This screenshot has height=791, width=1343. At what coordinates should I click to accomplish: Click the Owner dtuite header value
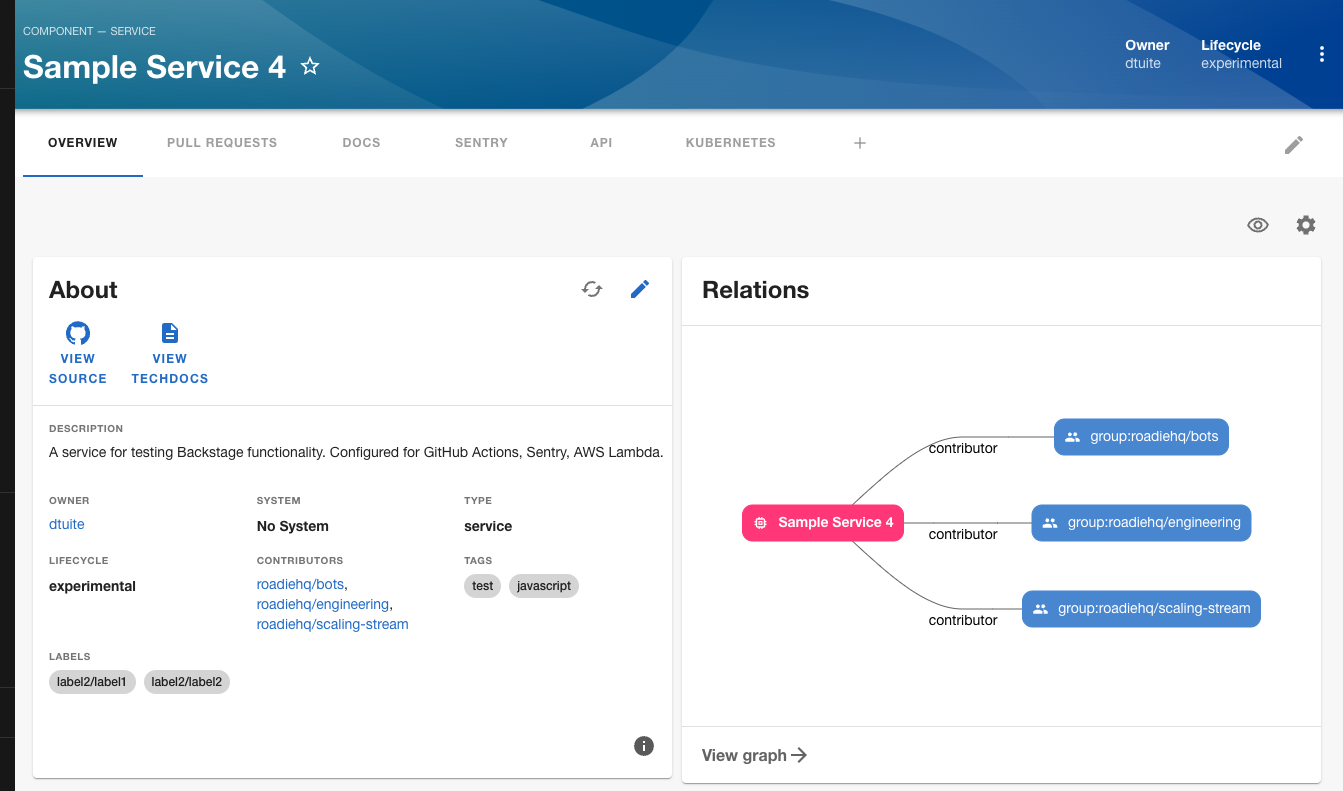click(x=1143, y=63)
